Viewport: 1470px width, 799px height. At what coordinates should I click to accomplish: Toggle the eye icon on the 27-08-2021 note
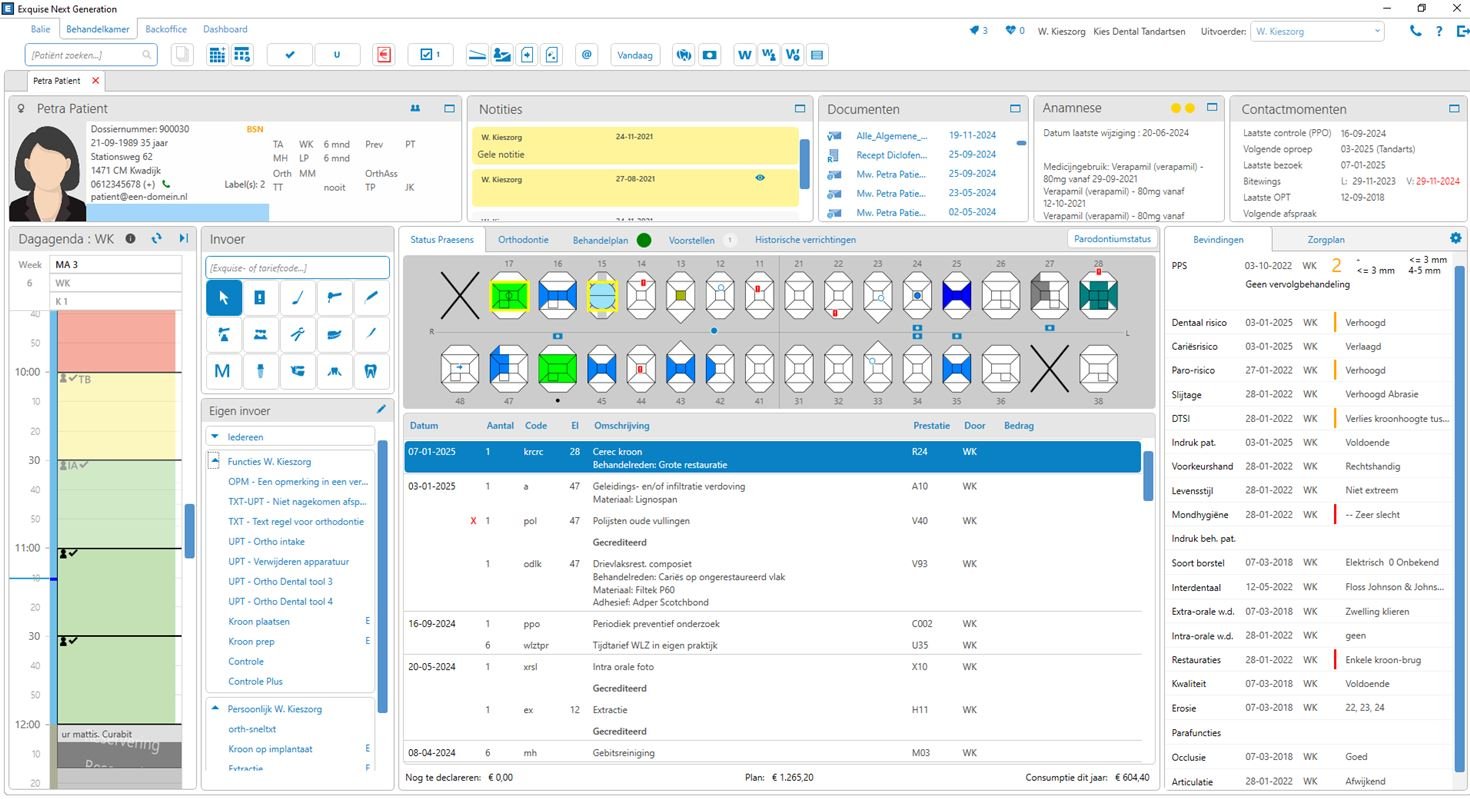(760, 178)
